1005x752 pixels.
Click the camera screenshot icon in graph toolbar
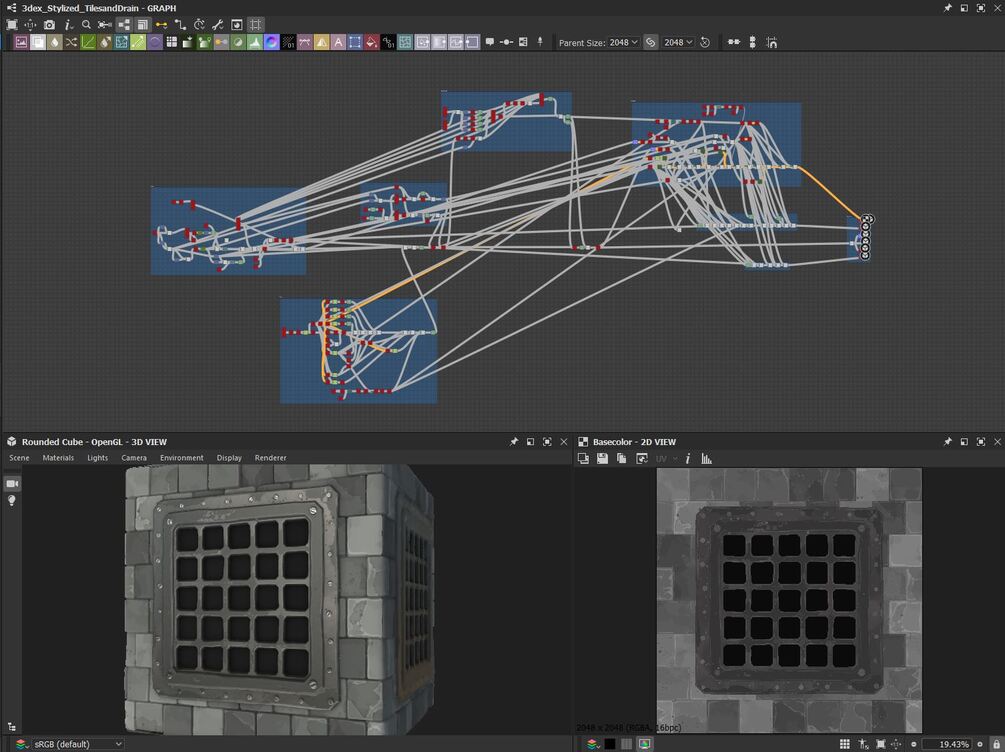click(49, 25)
